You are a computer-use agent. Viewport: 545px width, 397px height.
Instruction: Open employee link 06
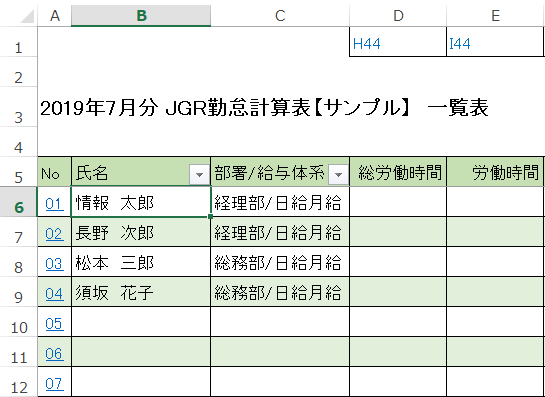[55, 354]
